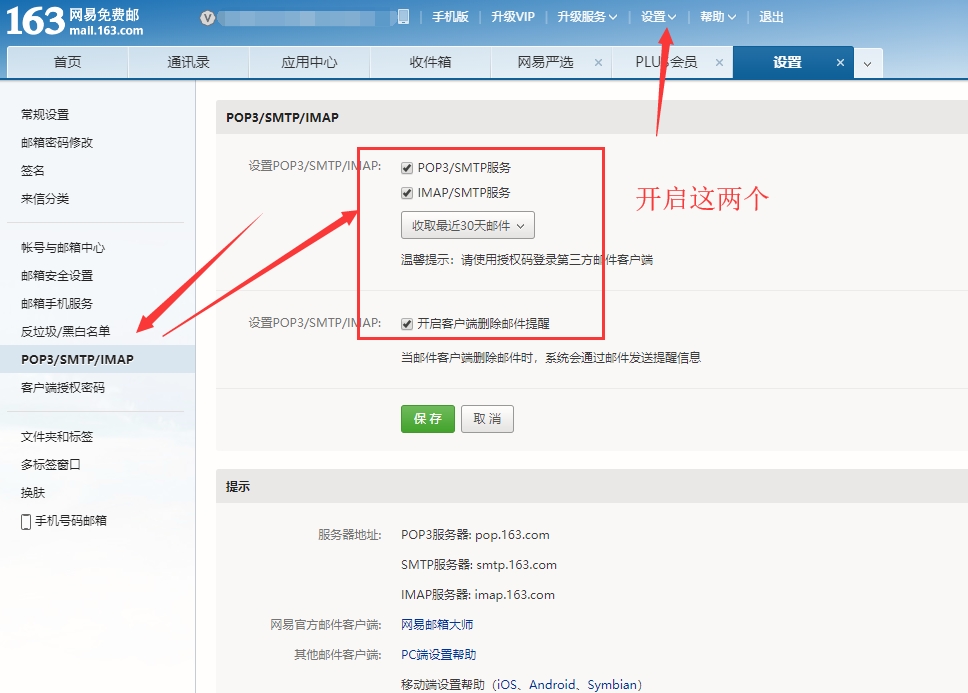Close the 网易严选 tab
968x693 pixels.
[598, 62]
